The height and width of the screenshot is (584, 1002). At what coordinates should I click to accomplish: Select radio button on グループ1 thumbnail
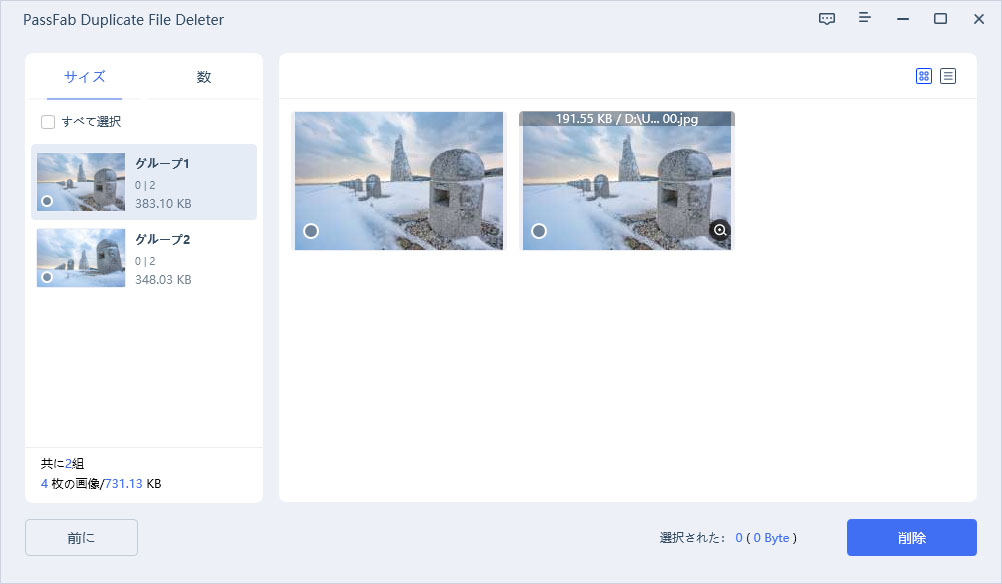47,201
